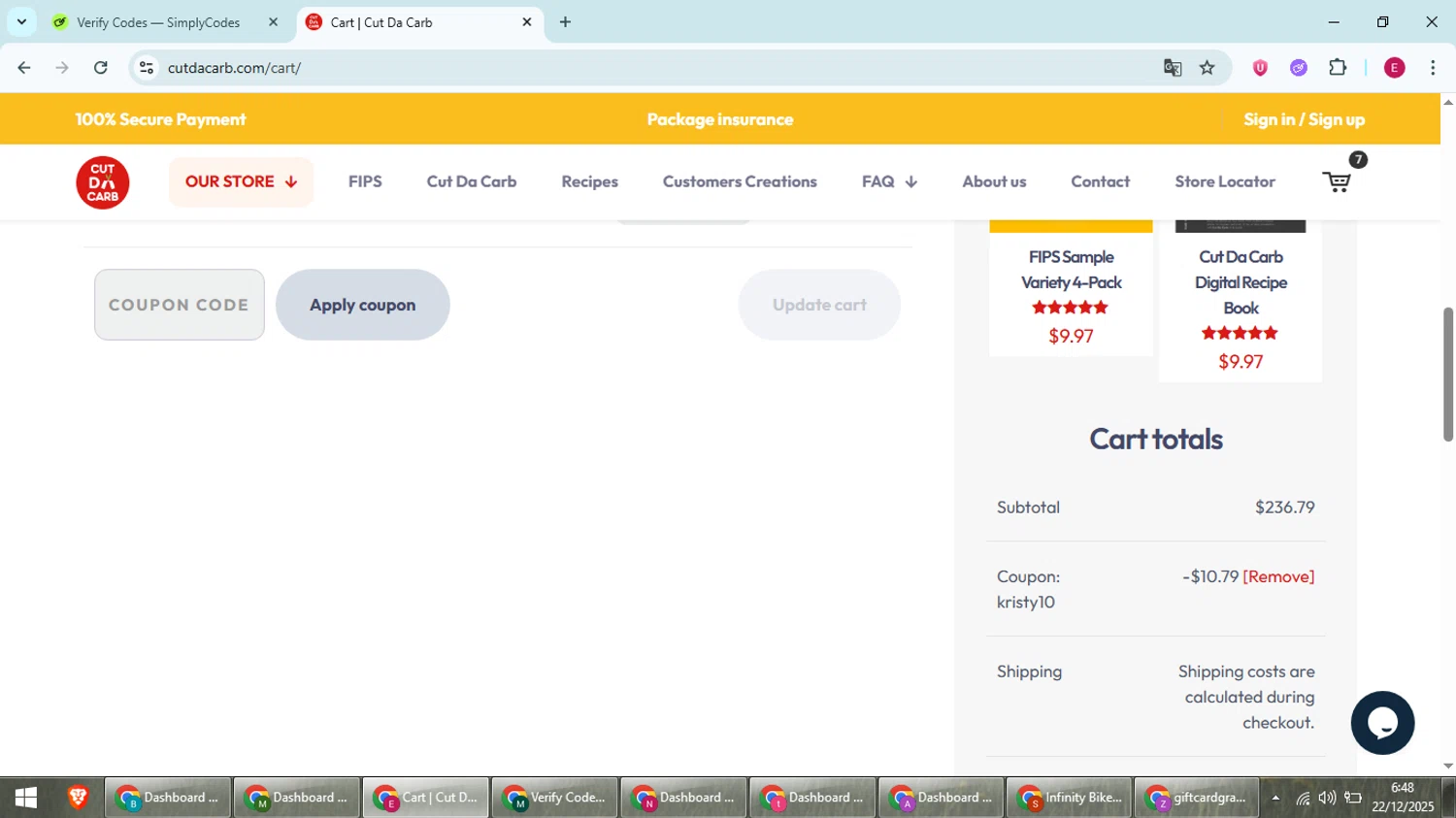Open the Verify Code taskbar window

[554, 798]
